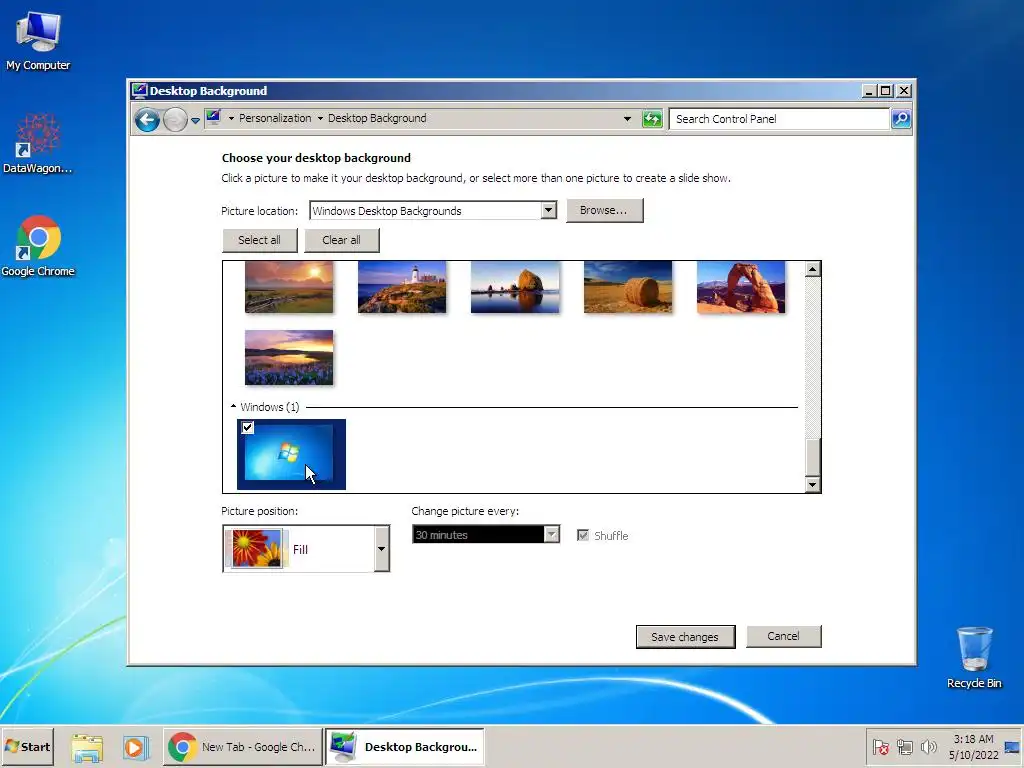Screen dimensions: 1024x768
Task: Click Desktop Background breadcrumb
Action: [377, 118]
